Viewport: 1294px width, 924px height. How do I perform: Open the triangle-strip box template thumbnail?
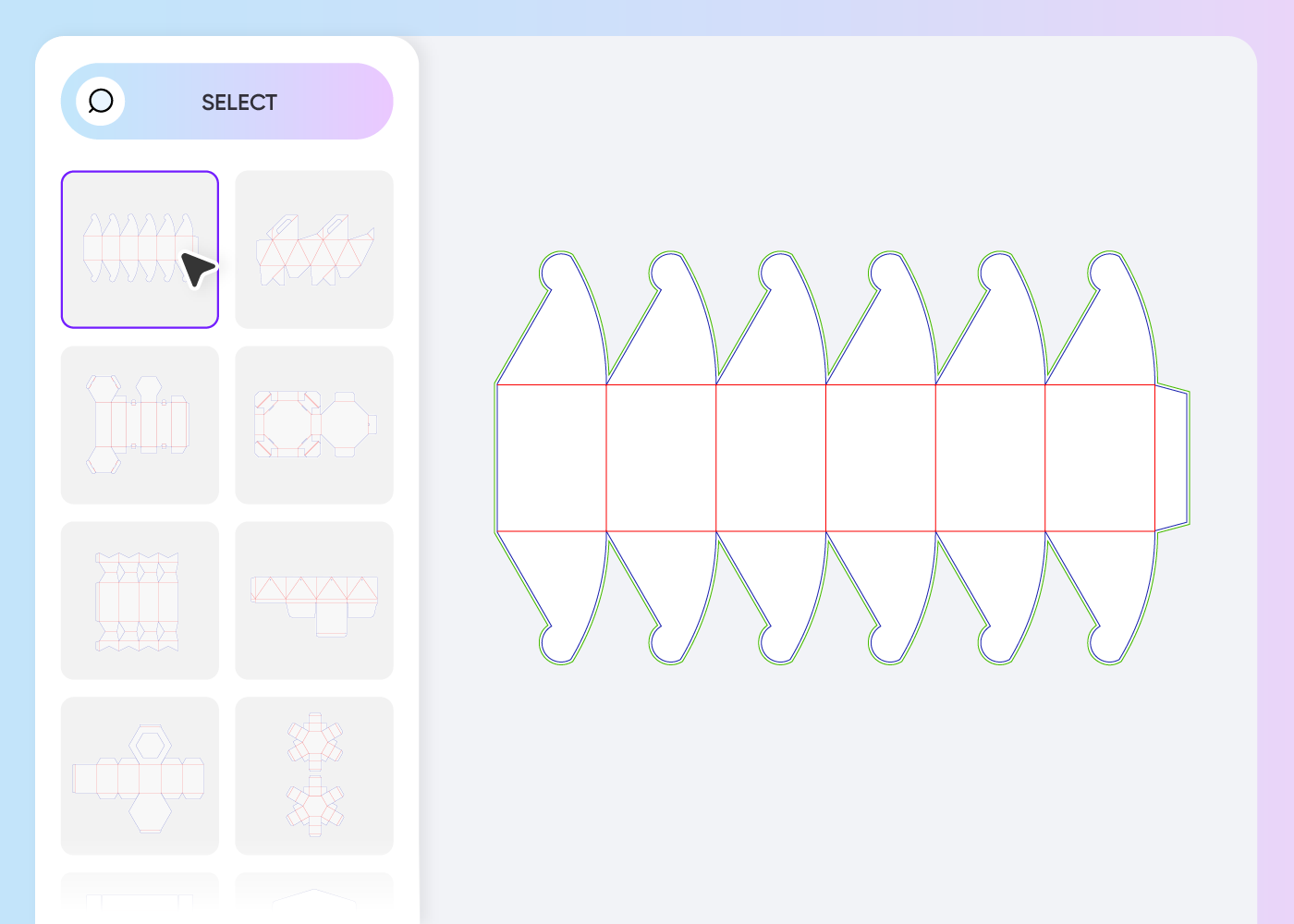pos(314,601)
